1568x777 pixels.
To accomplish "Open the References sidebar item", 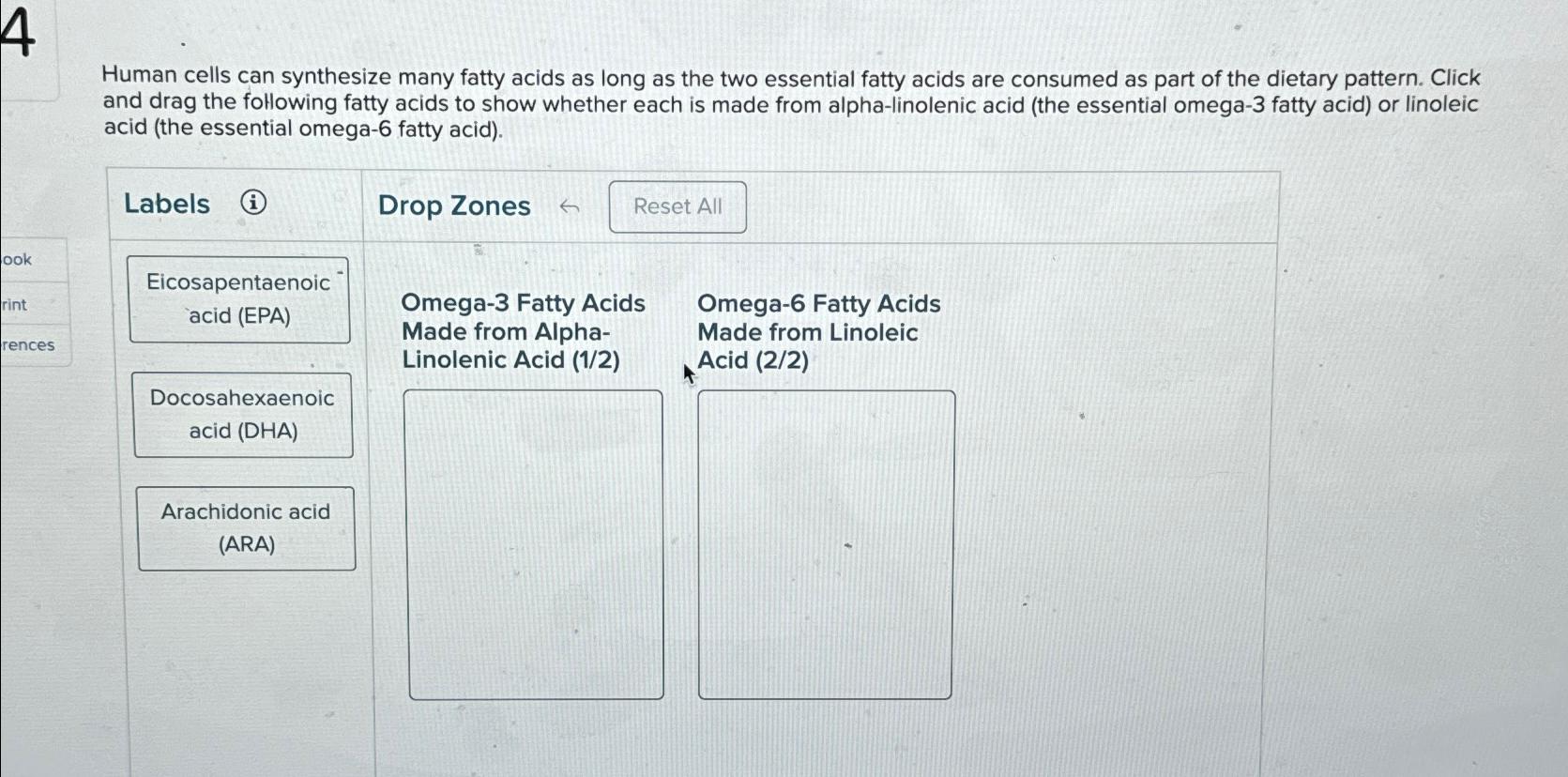I will 26,345.
